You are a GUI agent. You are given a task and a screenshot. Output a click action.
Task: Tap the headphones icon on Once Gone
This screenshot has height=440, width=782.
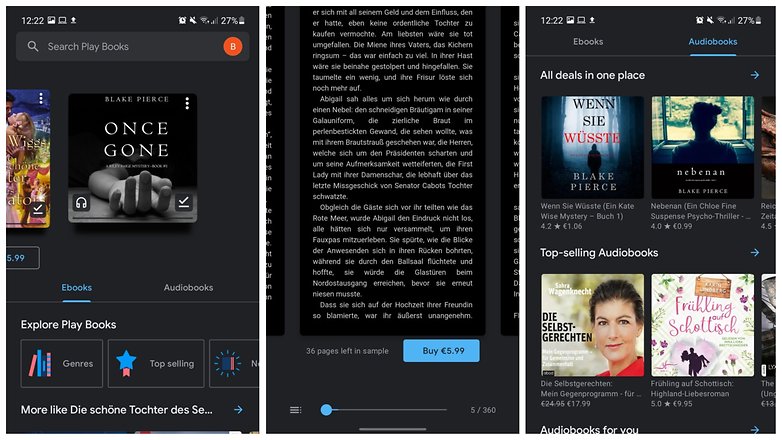[81, 203]
